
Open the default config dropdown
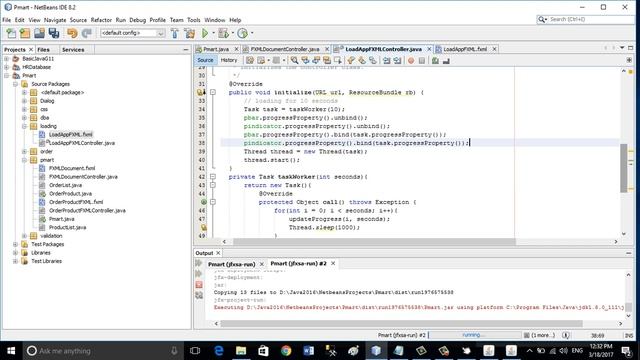[133, 33]
